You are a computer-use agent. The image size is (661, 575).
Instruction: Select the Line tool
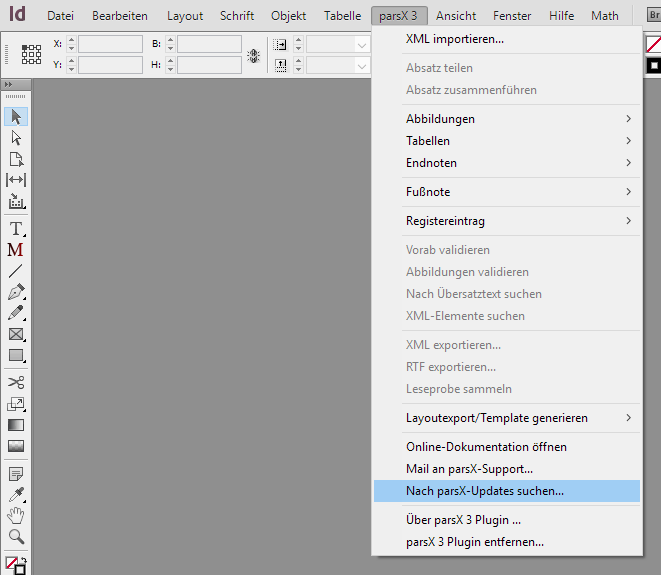pyautogui.click(x=16, y=271)
